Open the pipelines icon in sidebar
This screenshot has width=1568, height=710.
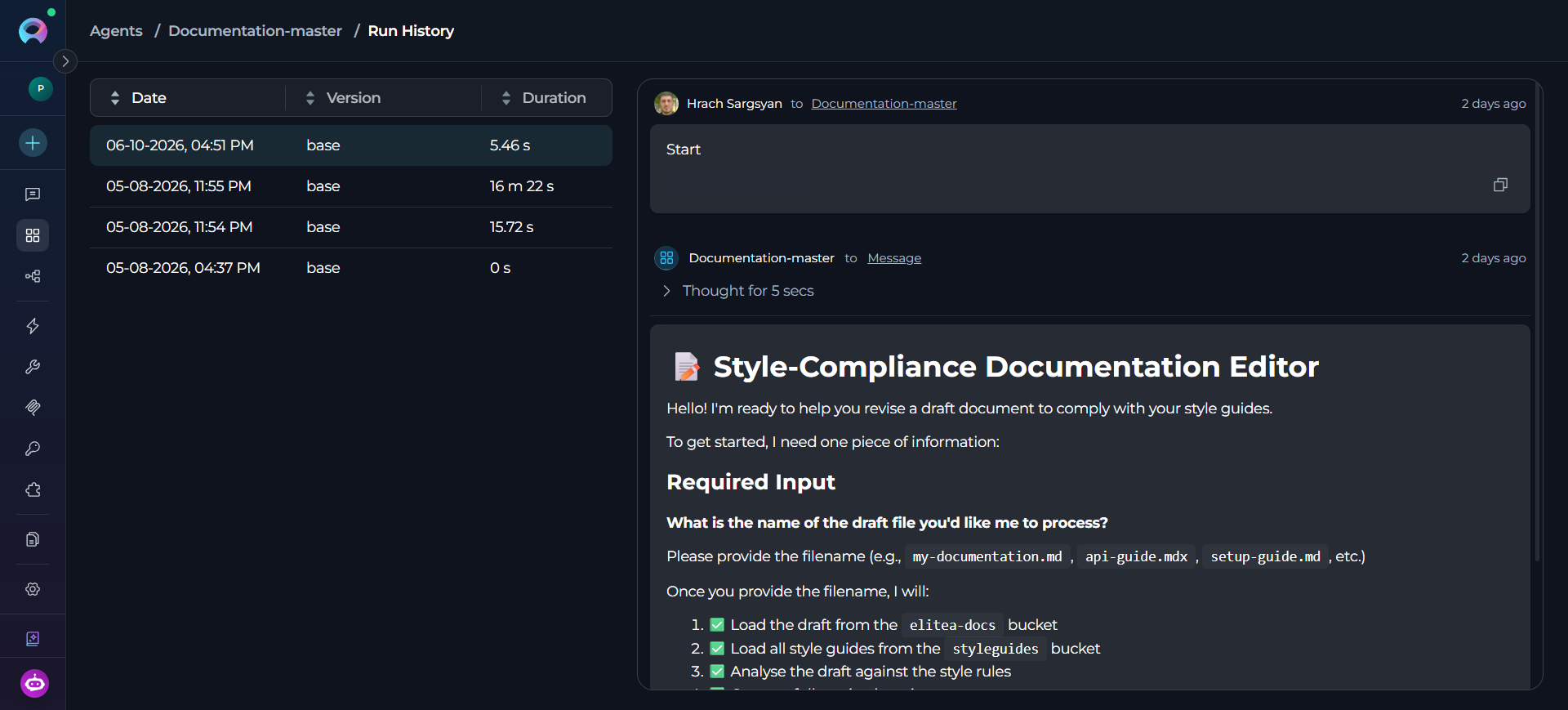click(x=33, y=276)
